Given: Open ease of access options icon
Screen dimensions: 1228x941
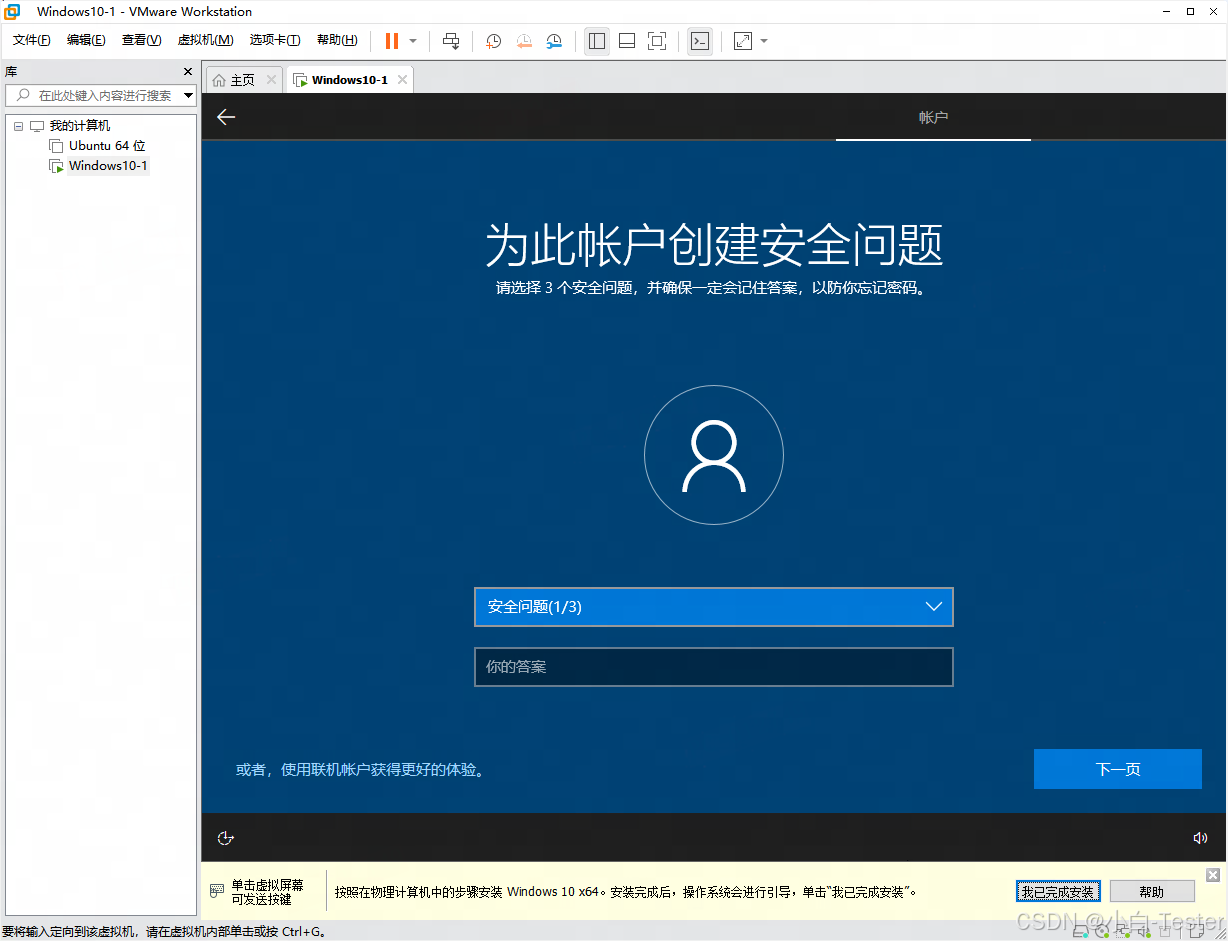Looking at the screenshot, I should (226, 838).
